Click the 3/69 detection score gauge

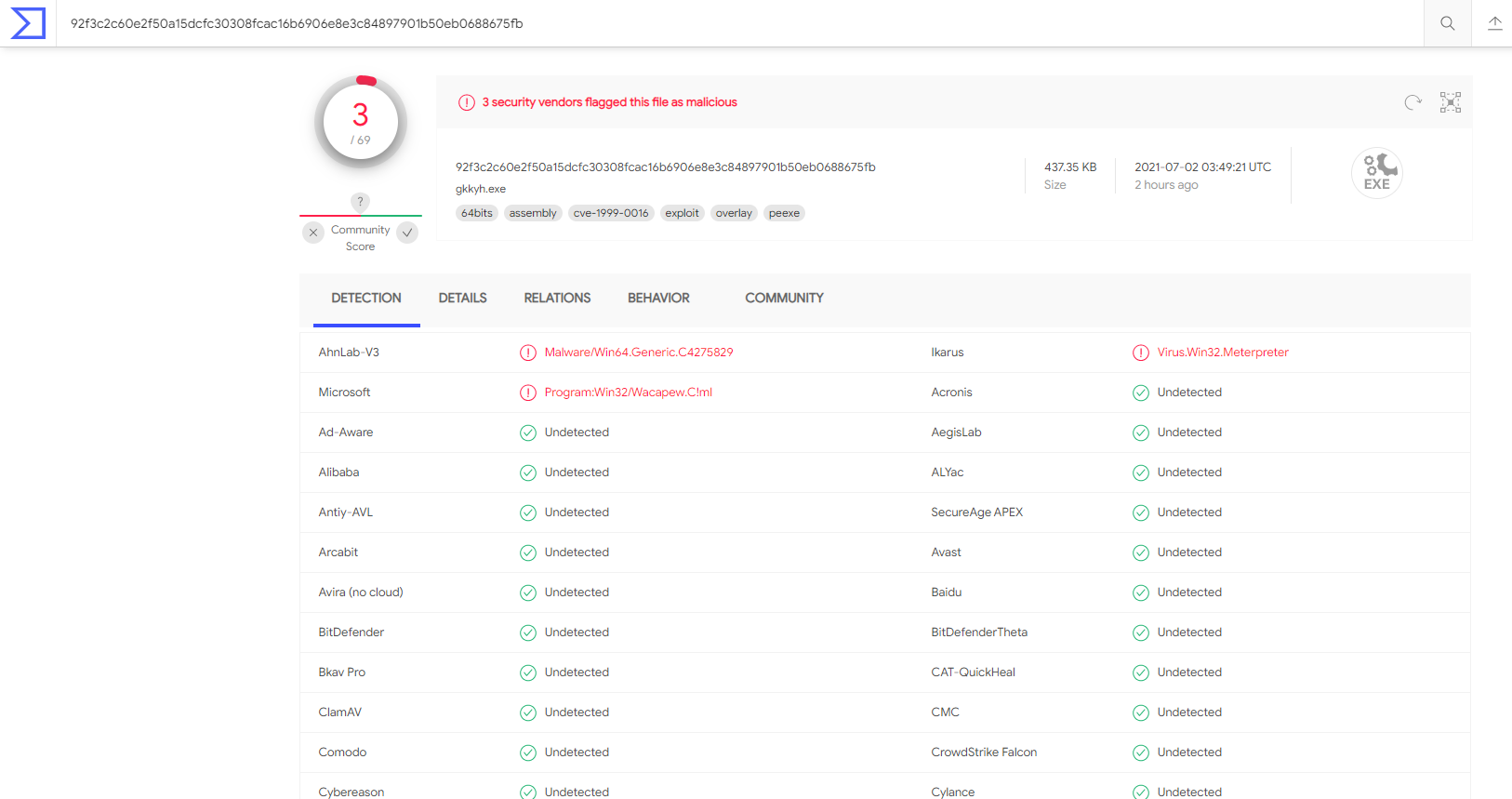pyautogui.click(x=361, y=122)
